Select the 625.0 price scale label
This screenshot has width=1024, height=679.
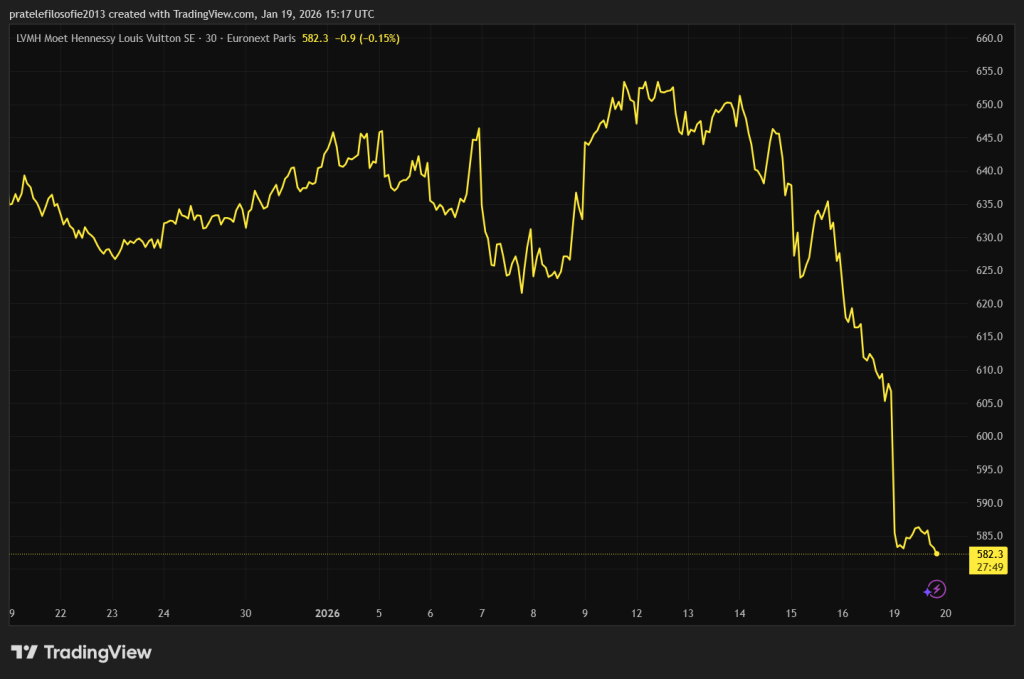(988, 271)
